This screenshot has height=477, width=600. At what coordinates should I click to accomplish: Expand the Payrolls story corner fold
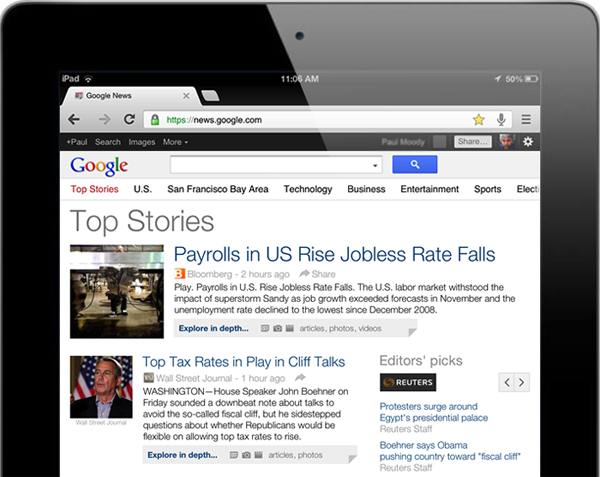click(x=412, y=332)
